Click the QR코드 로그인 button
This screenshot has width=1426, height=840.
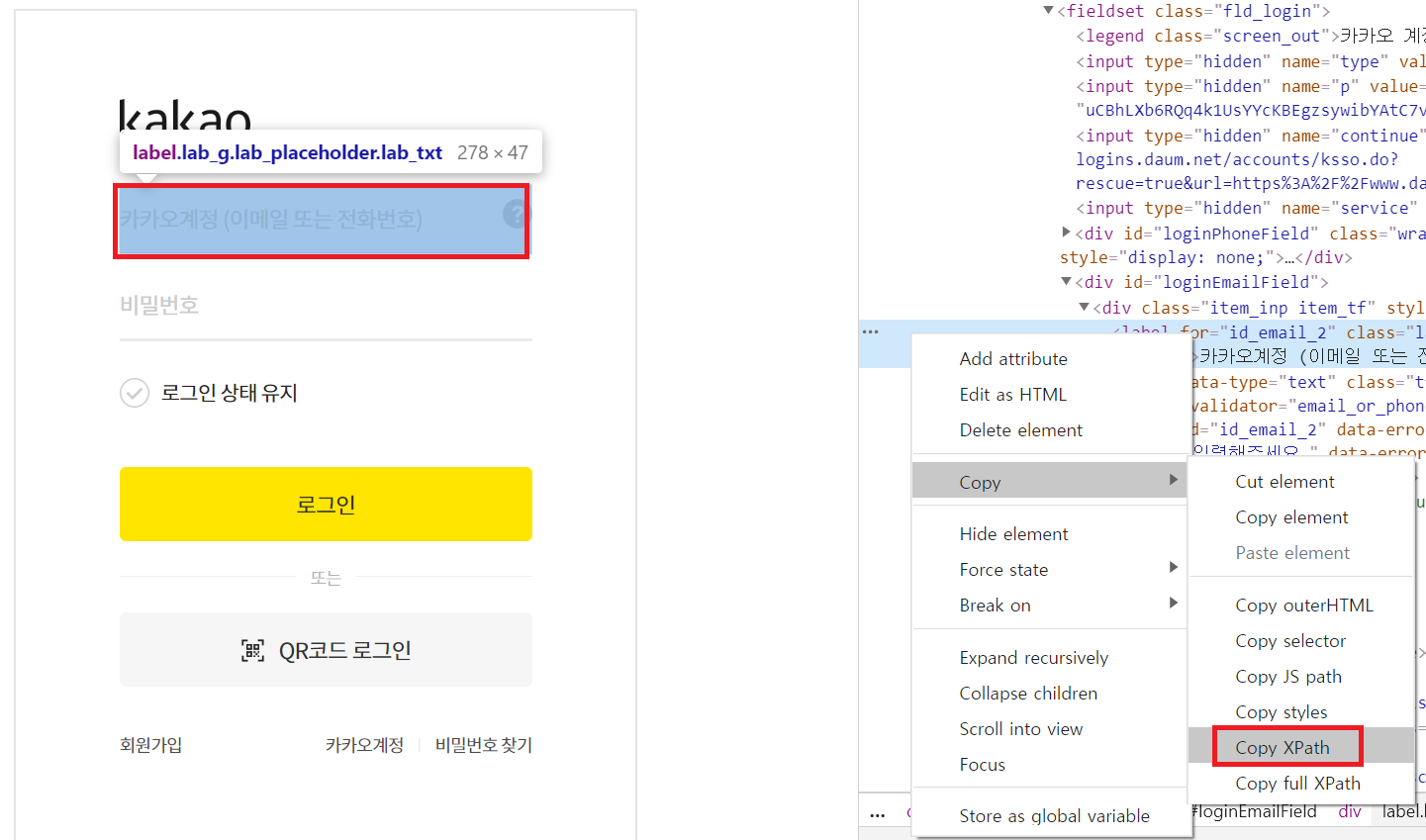[326, 650]
